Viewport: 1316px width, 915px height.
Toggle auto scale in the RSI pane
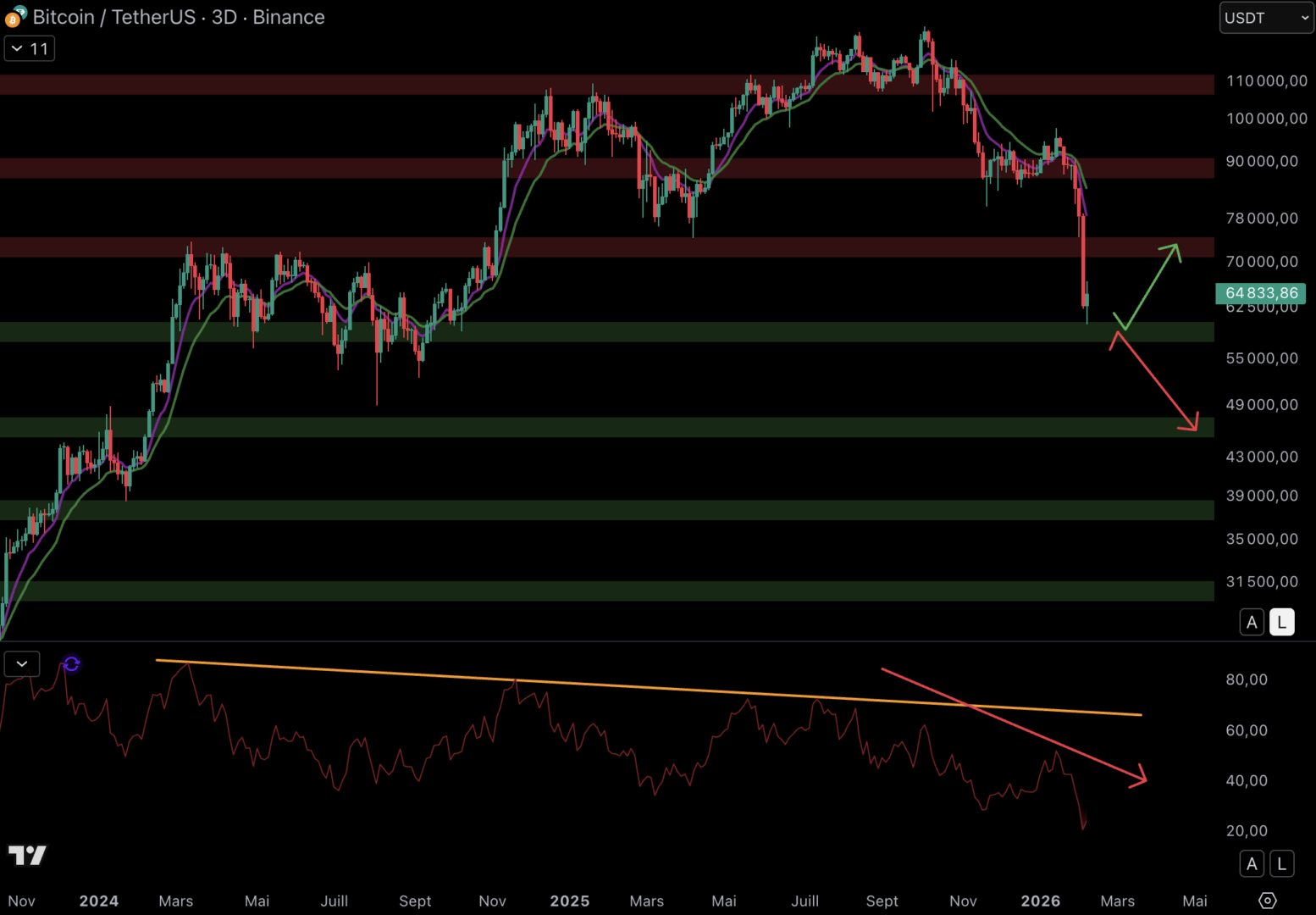(1252, 864)
